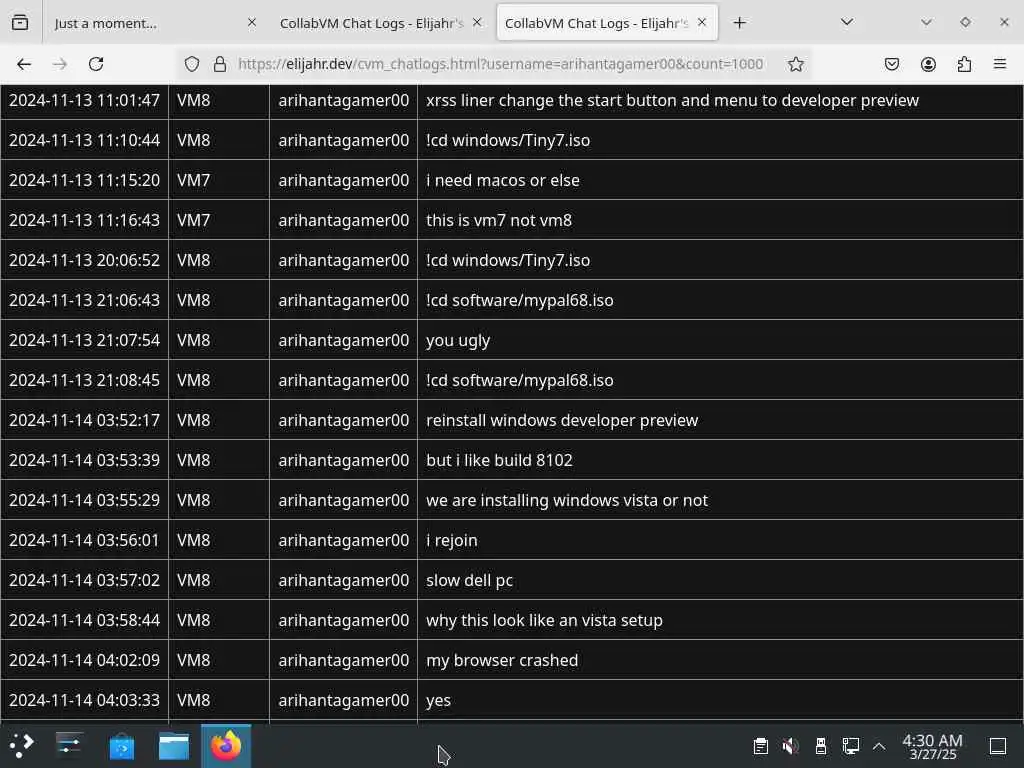Select '!cd software/mypal68.iso' in 21:06:43 row
Screen dimensions: 1024x768
(520, 300)
